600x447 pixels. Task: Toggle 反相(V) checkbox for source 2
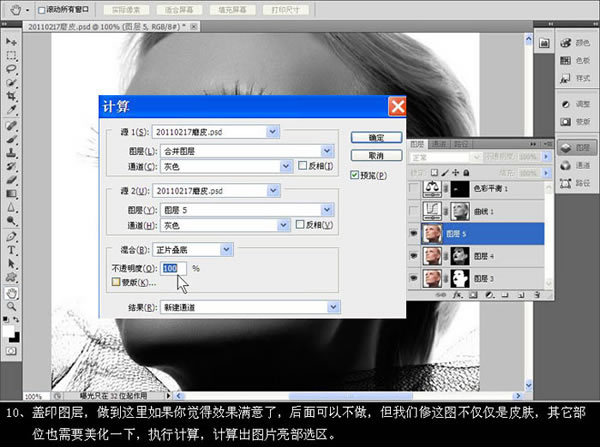tap(300, 224)
